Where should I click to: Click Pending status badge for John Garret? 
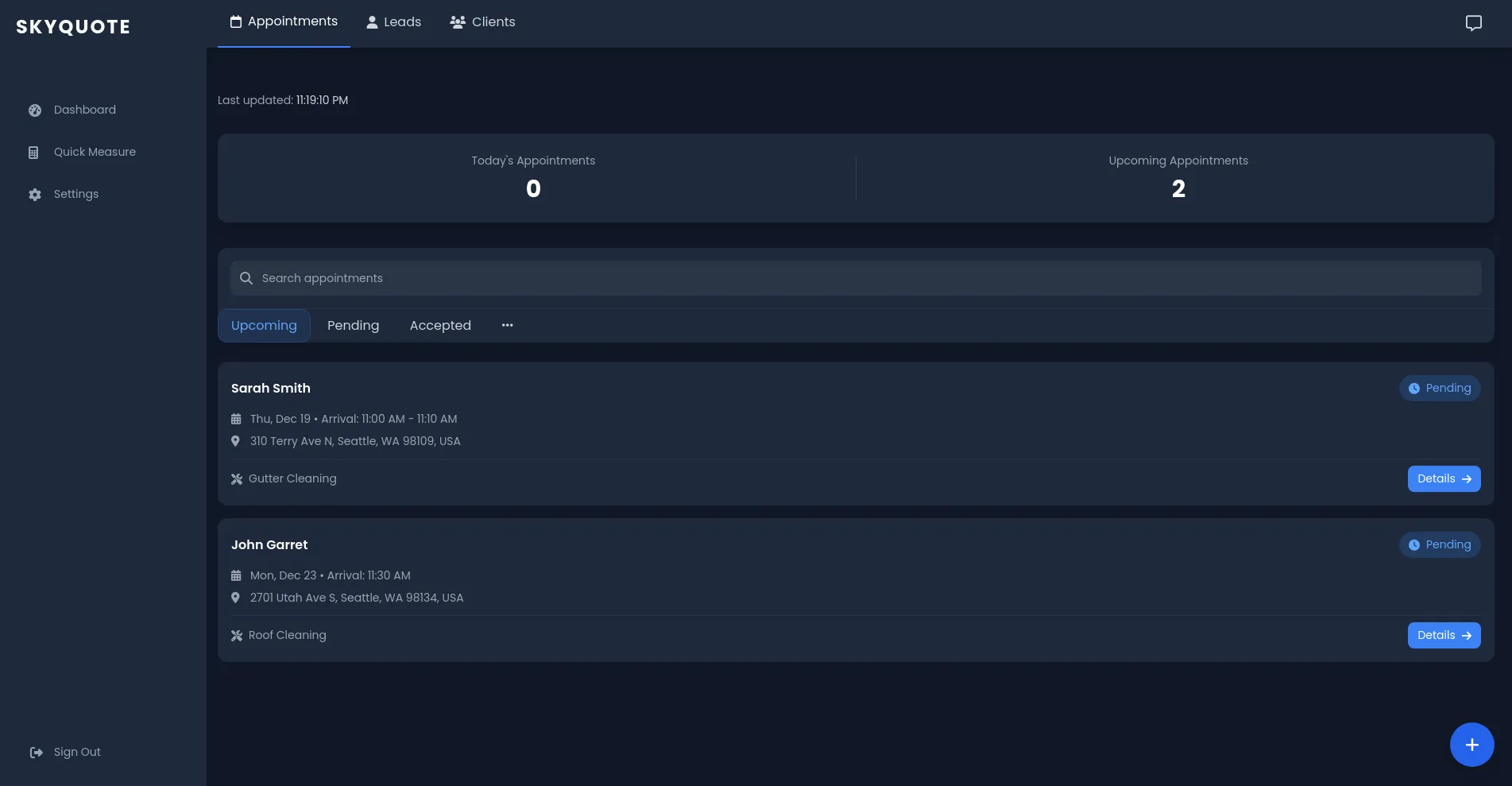pyautogui.click(x=1440, y=544)
